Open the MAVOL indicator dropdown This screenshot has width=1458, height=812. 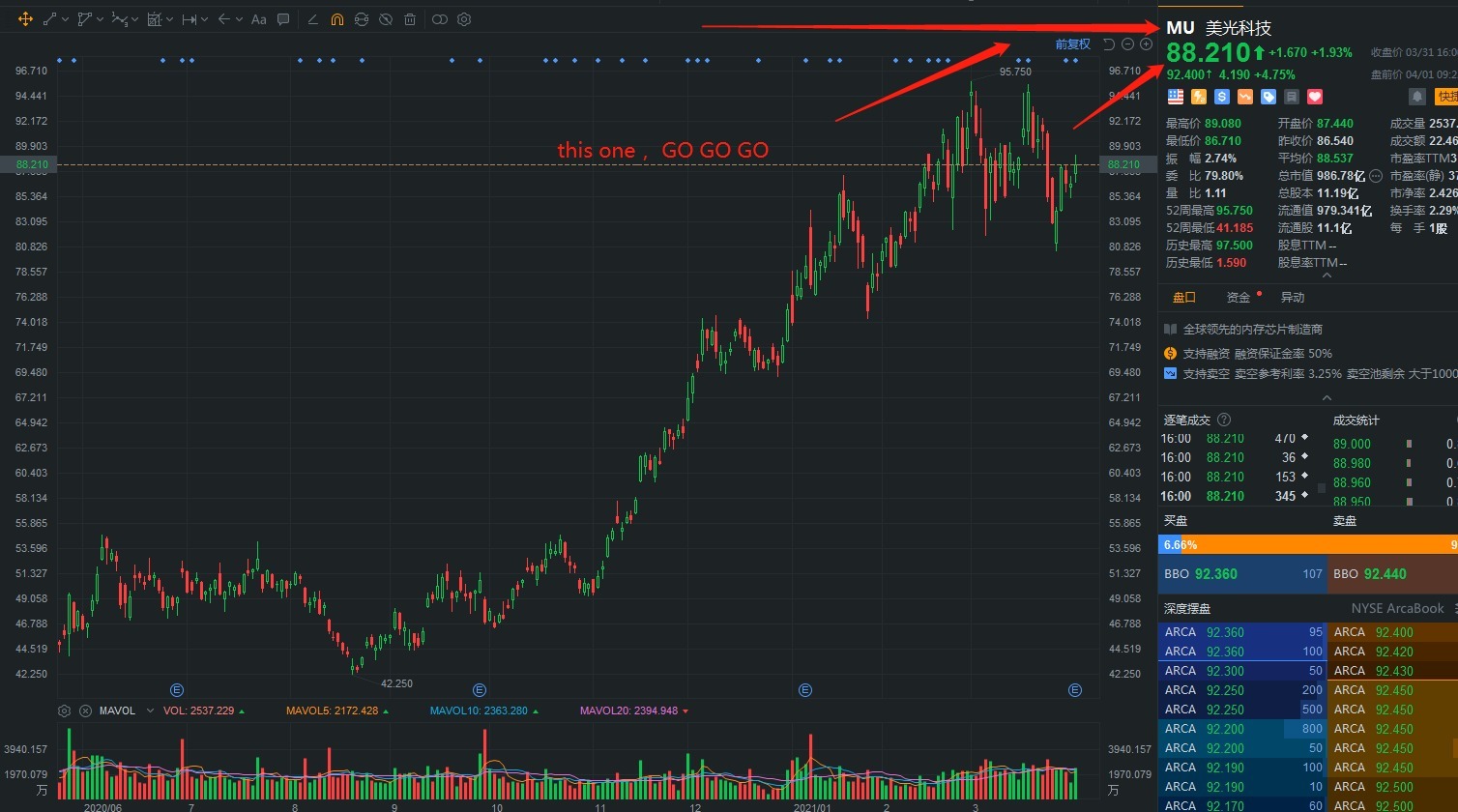[x=149, y=710]
